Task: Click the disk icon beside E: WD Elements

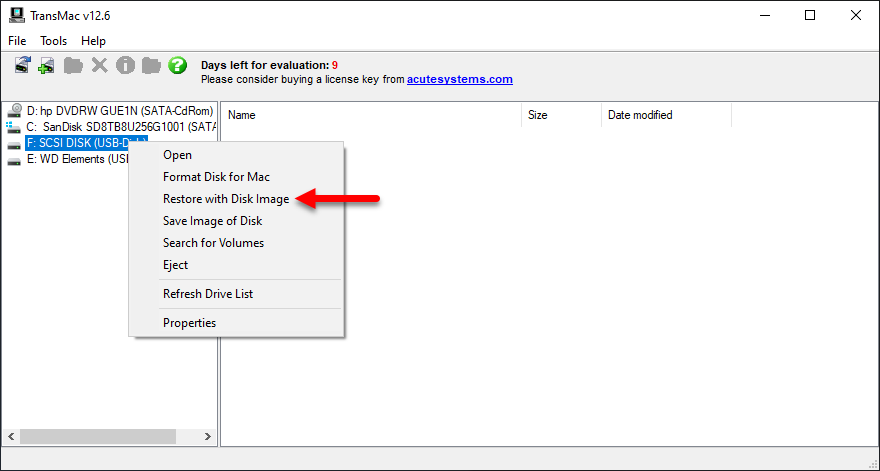Action: 14,162
